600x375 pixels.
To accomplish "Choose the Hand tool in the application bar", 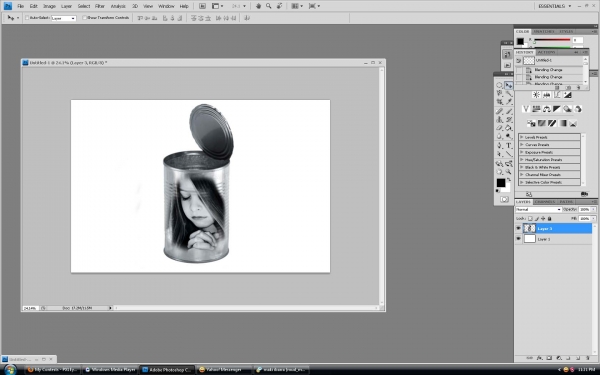I will pos(258,6).
